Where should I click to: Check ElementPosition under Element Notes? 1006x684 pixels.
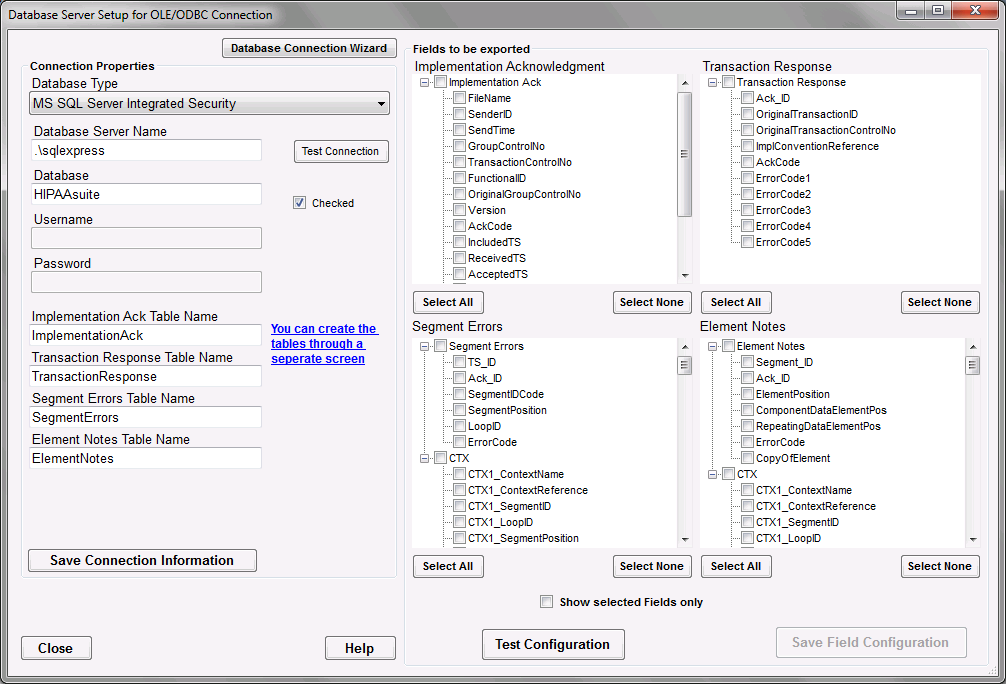(747, 394)
